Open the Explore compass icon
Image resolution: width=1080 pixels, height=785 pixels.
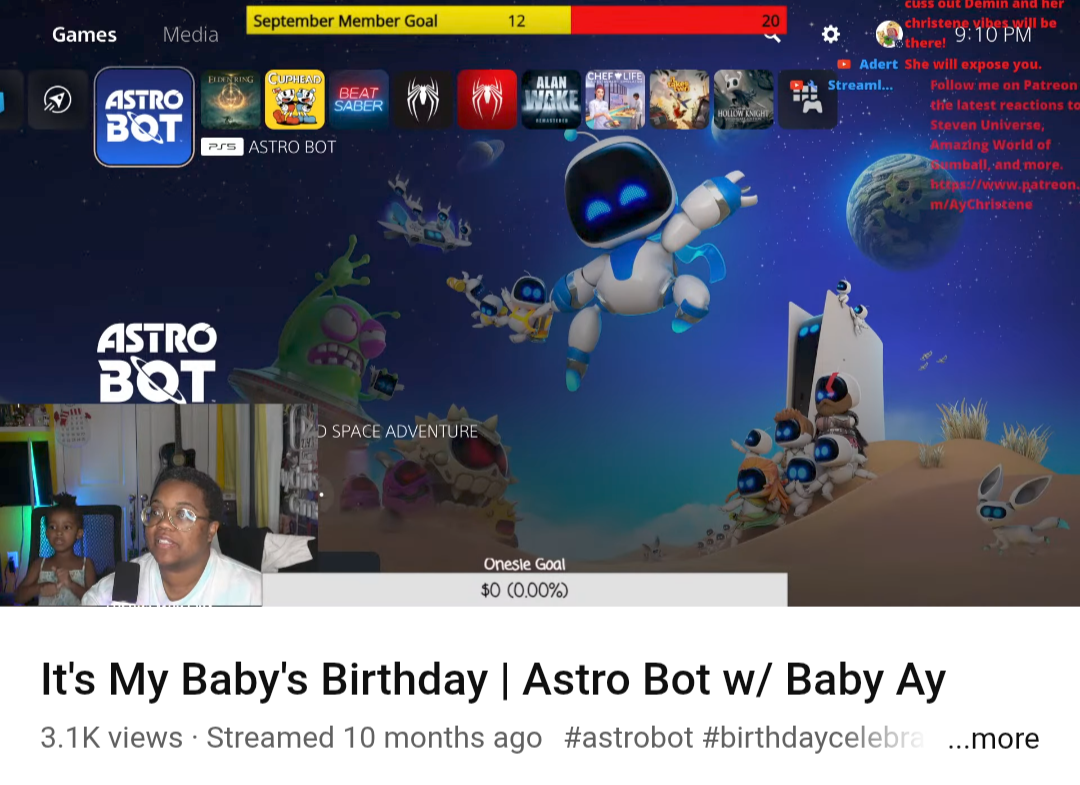point(57,100)
